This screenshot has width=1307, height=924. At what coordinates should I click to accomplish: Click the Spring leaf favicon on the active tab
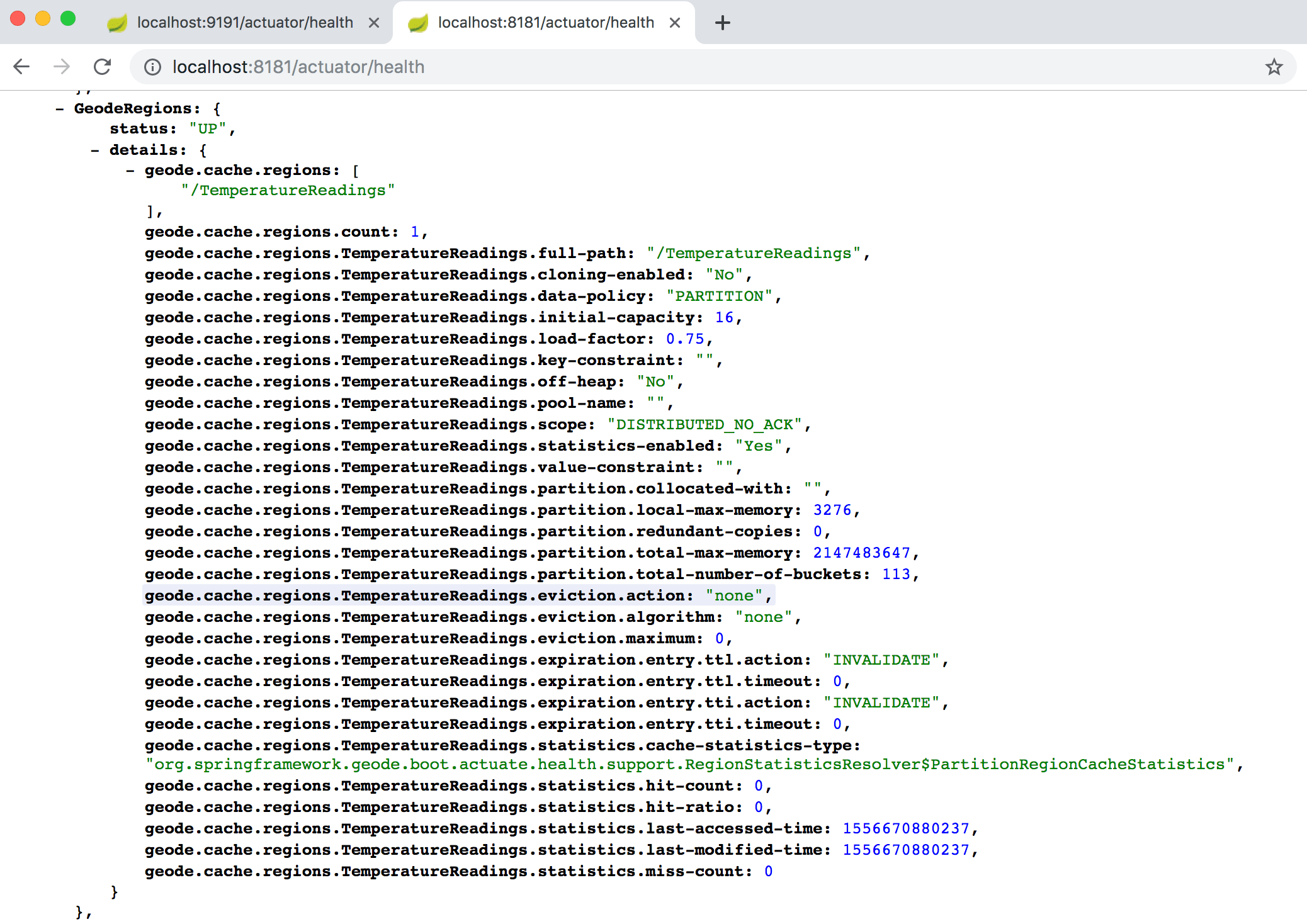click(x=417, y=22)
